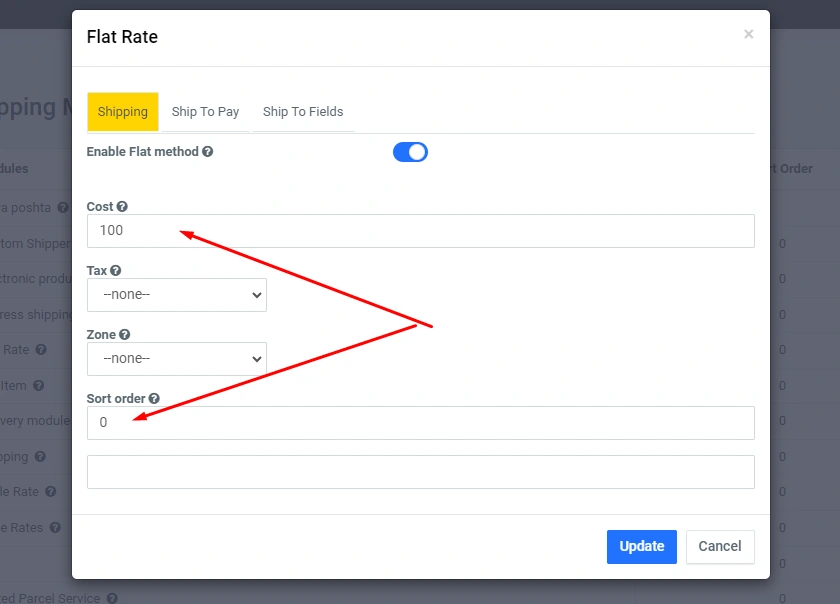Click the Cost help question mark icon

point(122,206)
